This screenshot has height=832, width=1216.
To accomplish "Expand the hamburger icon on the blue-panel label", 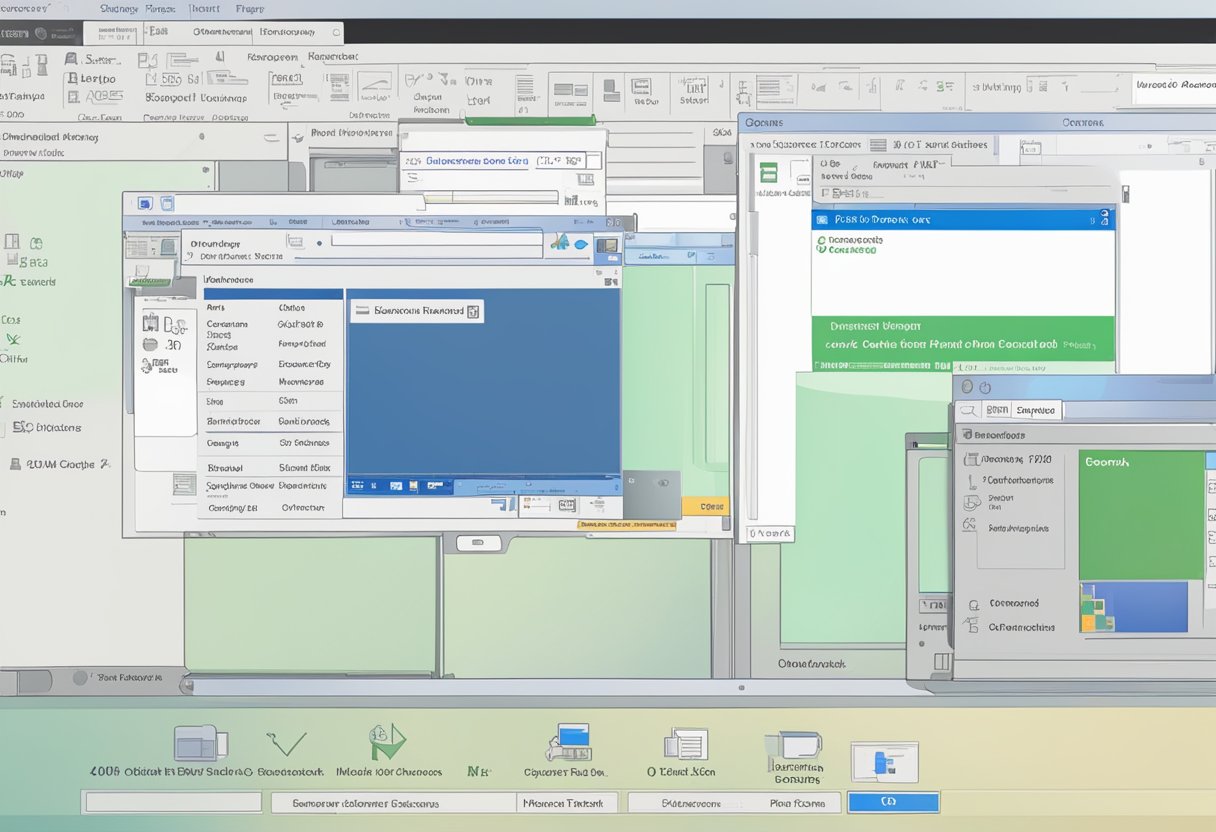I will coord(363,311).
